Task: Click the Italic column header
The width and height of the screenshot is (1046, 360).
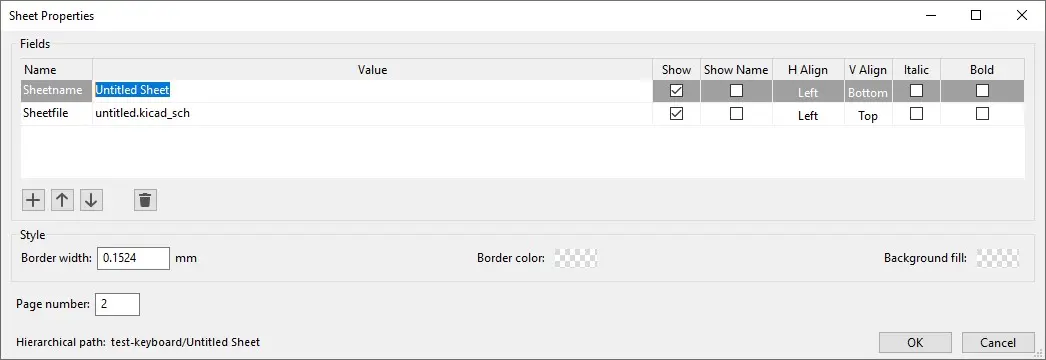Action: coord(917,69)
